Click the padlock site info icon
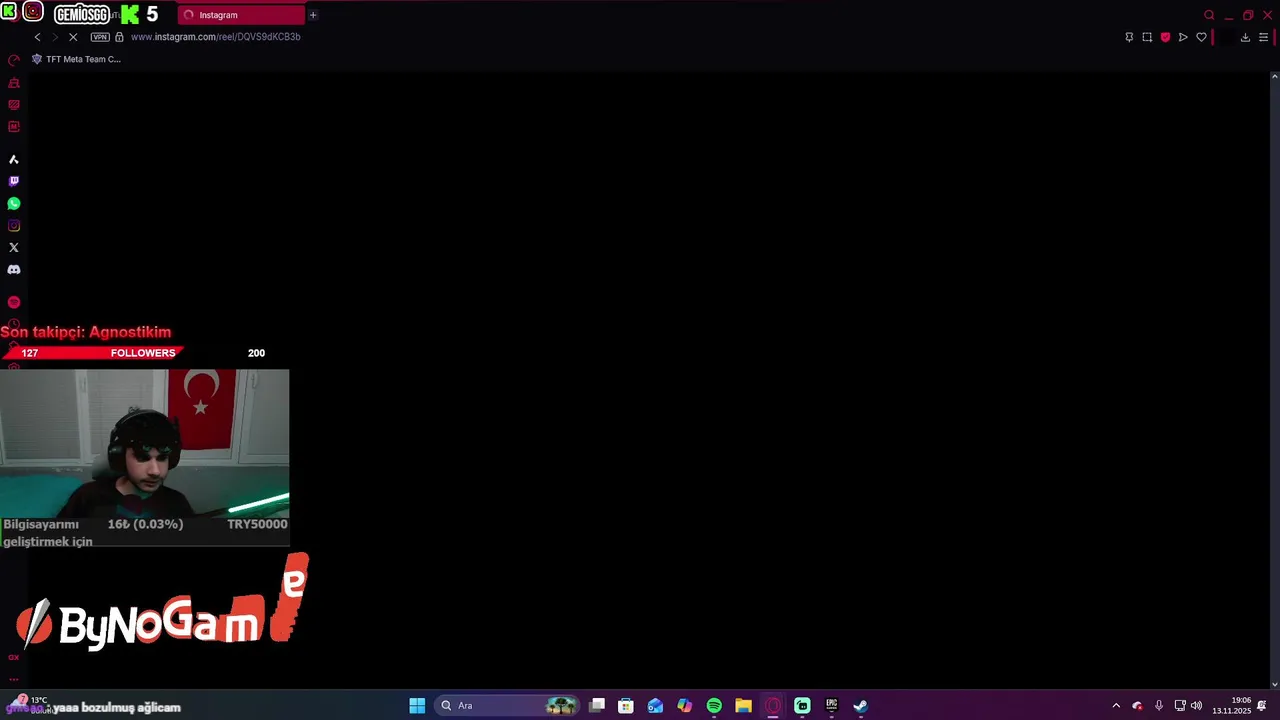This screenshot has height=720, width=1280. click(119, 37)
